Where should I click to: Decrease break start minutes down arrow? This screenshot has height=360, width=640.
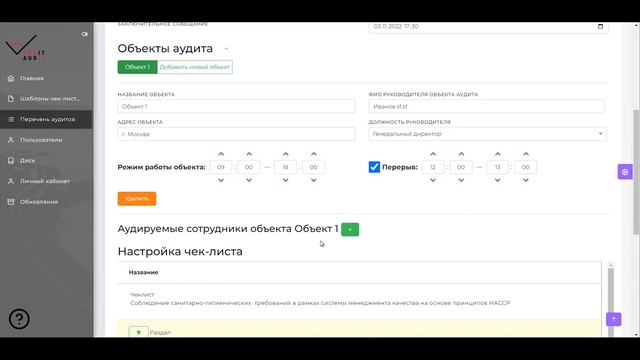[x=461, y=180]
